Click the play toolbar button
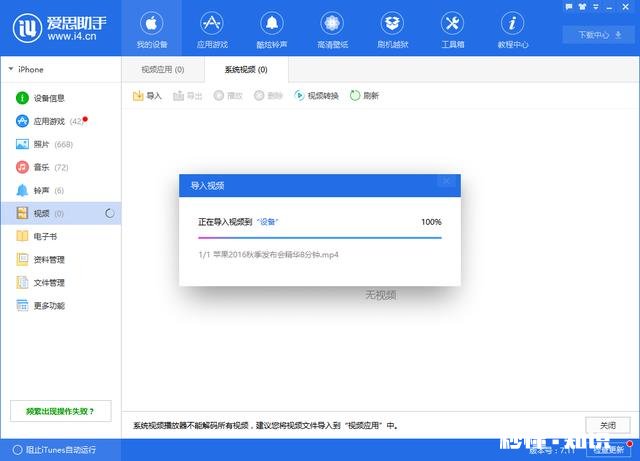The image size is (640, 461). [x=228, y=96]
